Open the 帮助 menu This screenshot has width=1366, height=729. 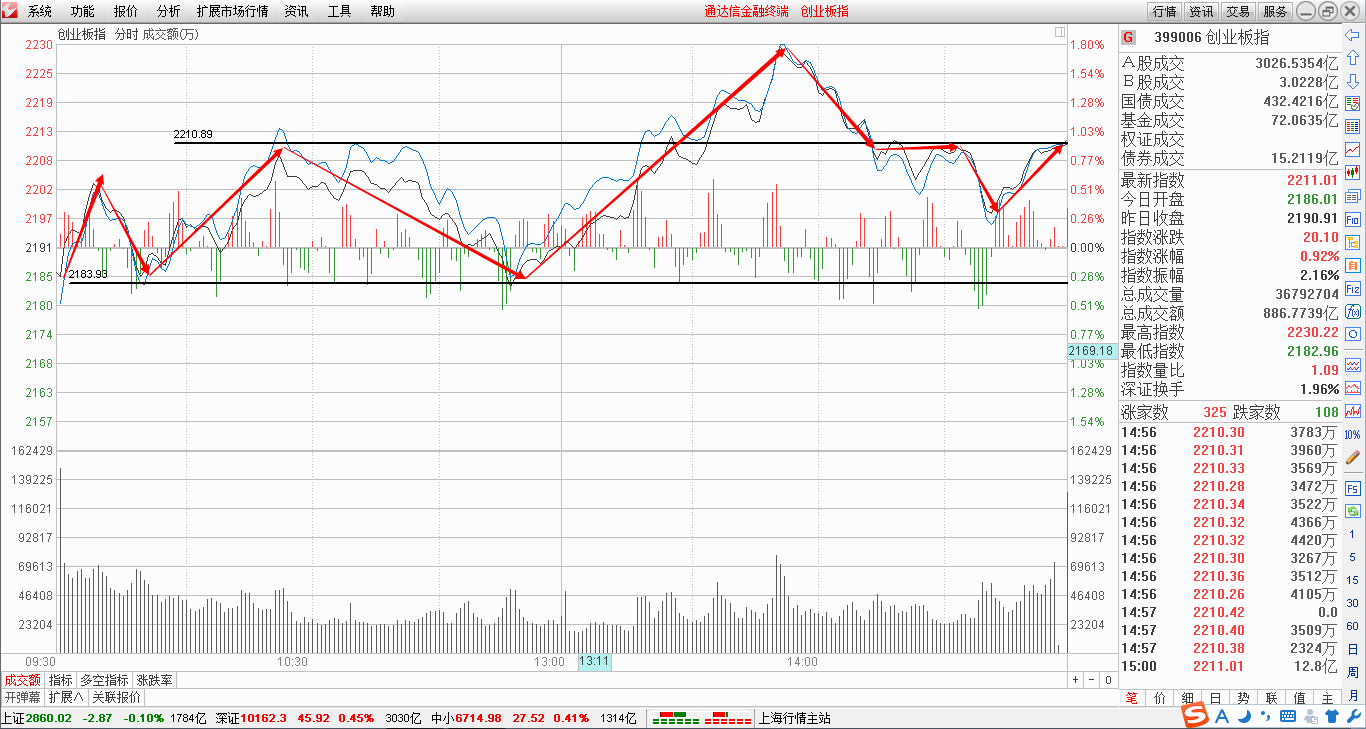coord(382,11)
